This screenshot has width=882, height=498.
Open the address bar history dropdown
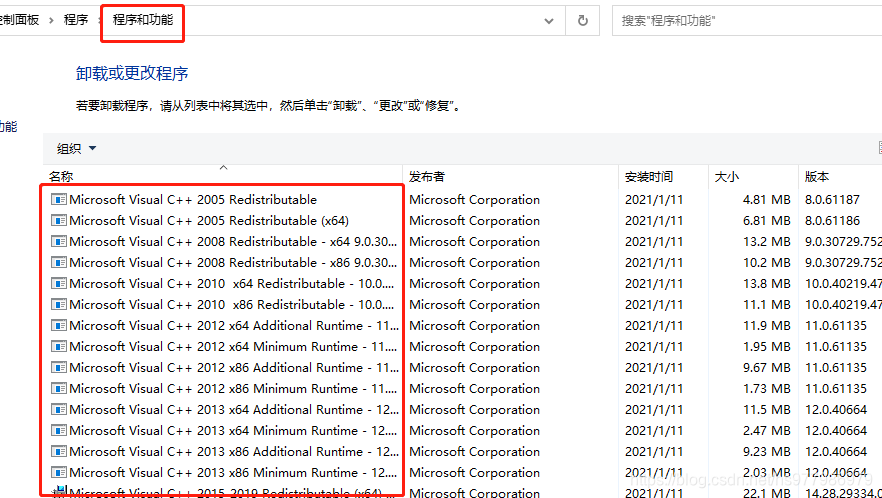[549, 21]
